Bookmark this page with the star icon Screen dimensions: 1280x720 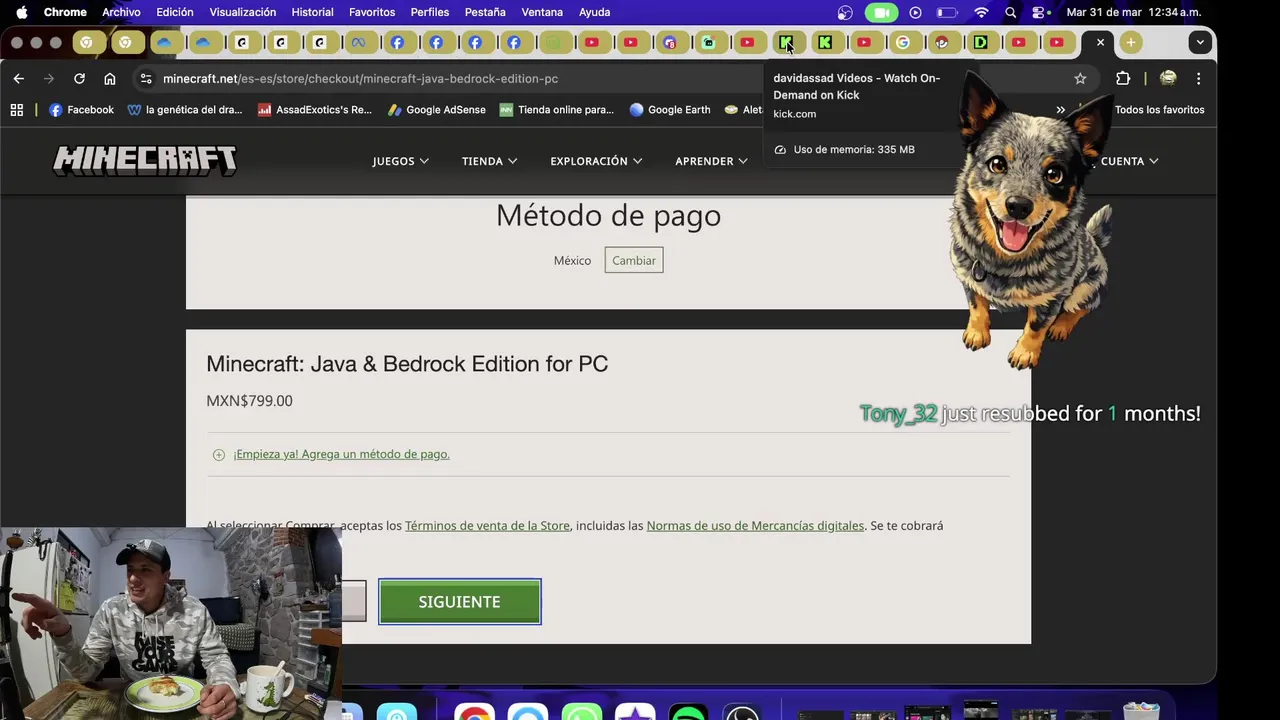coord(1080,78)
